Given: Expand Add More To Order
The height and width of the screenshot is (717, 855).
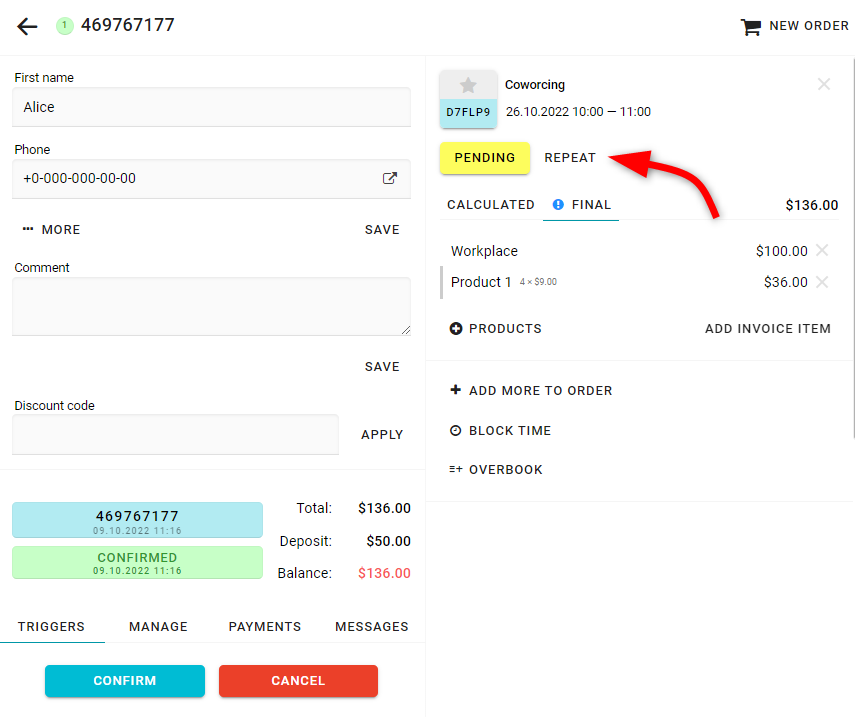Looking at the screenshot, I should (531, 390).
